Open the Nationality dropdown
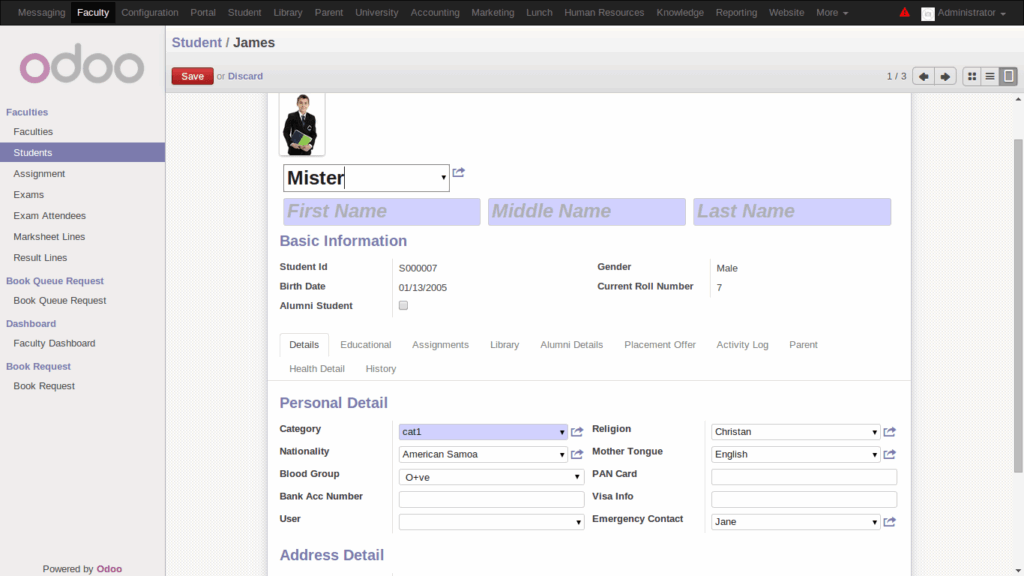The image size is (1024, 576). click(x=483, y=454)
